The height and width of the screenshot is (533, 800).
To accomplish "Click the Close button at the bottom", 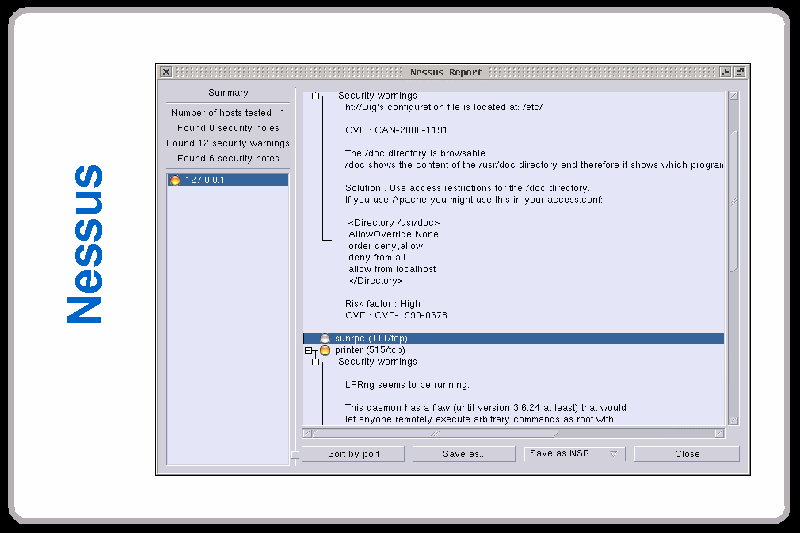I will pyautogui.click(x=687, y=454).
